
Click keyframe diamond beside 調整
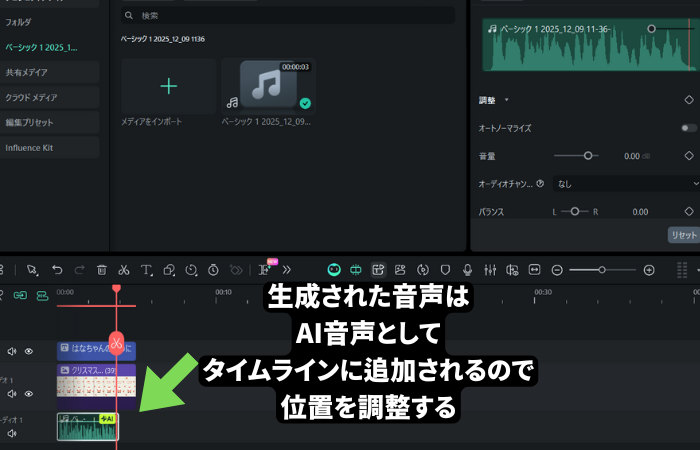(x=689, y=100)
